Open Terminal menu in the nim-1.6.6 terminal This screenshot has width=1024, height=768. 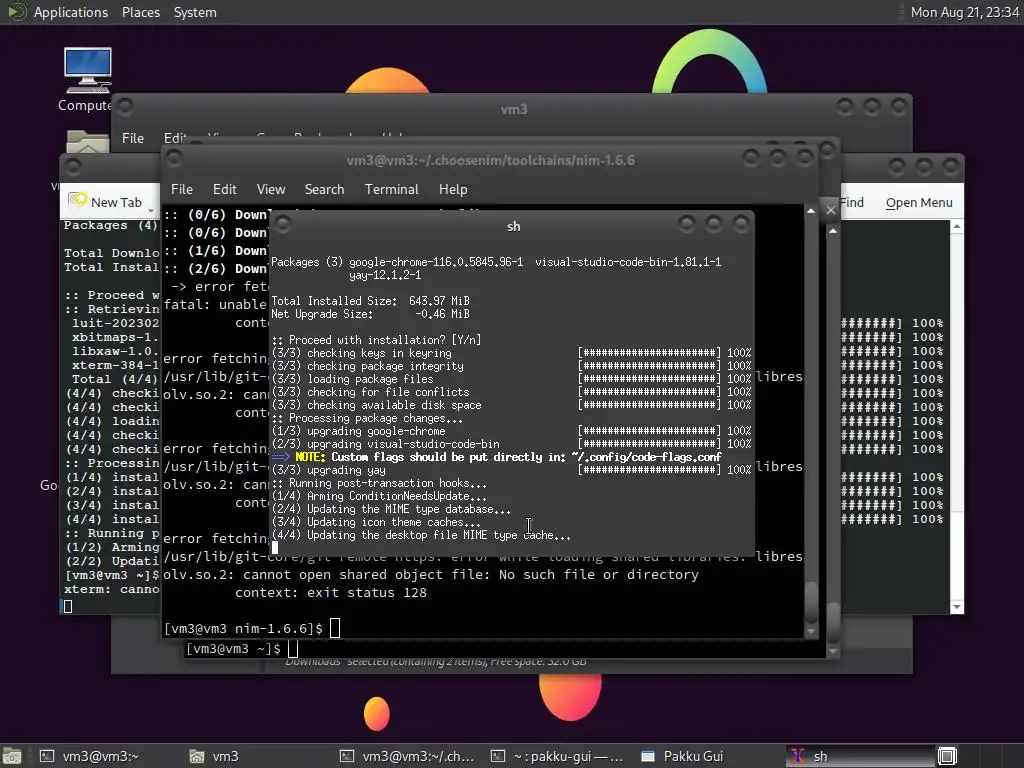[x=391, y=189]
